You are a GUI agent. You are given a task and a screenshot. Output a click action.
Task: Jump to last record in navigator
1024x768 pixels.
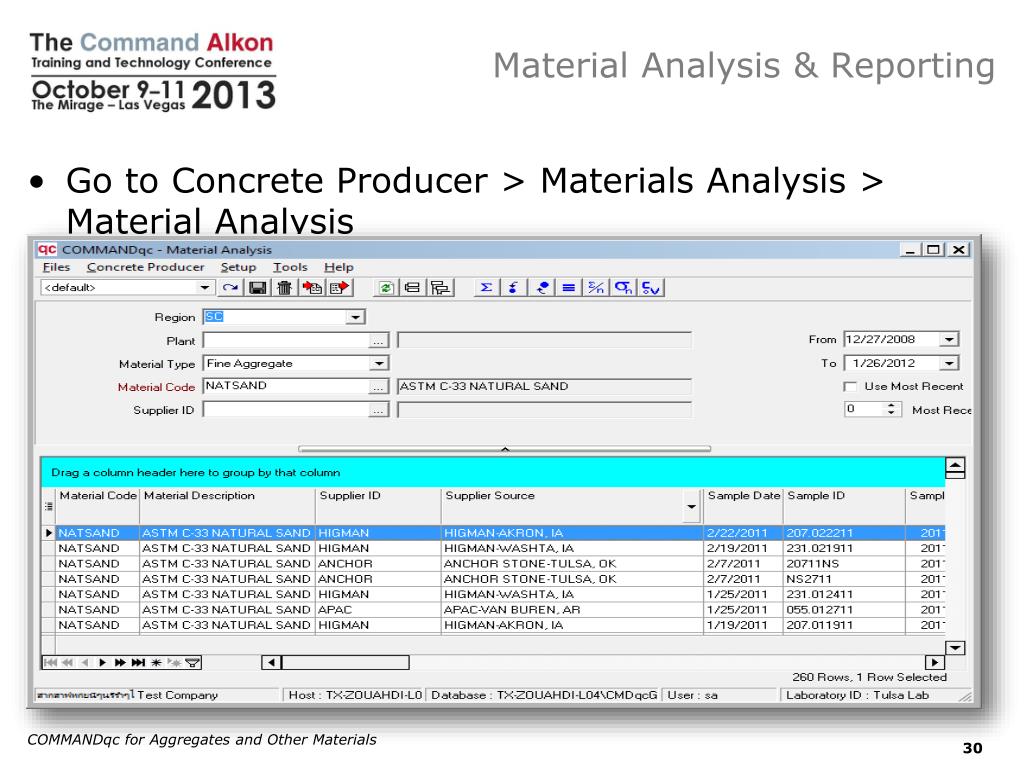coord(138,663)
